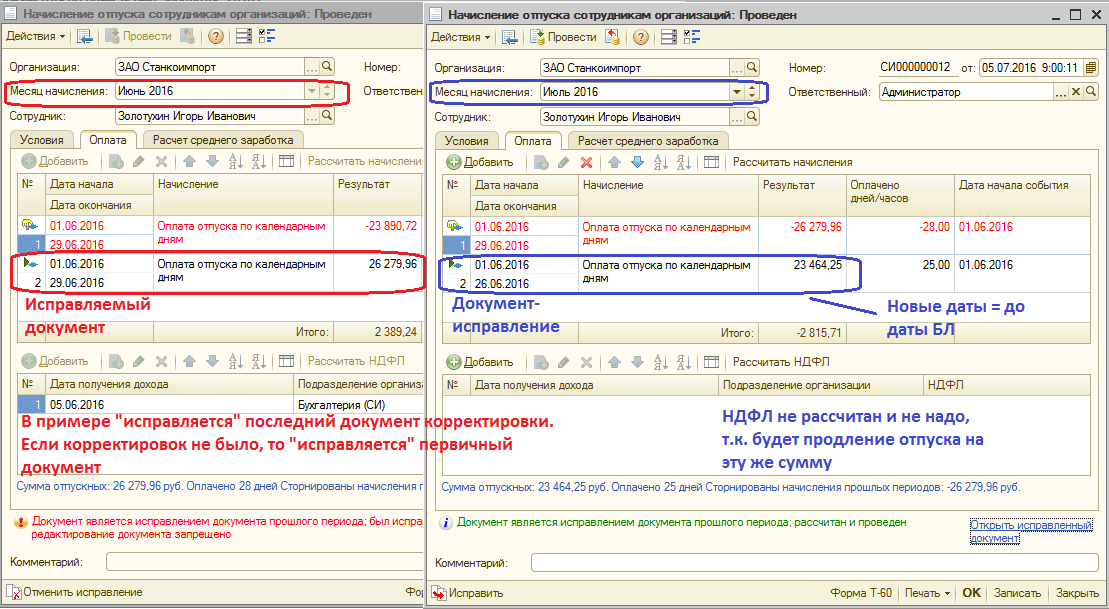1109x609 pixels.
Task: Click the red X delete icon in right accruals toolbar
Action: pyautogui.click(x=586, y=162)
